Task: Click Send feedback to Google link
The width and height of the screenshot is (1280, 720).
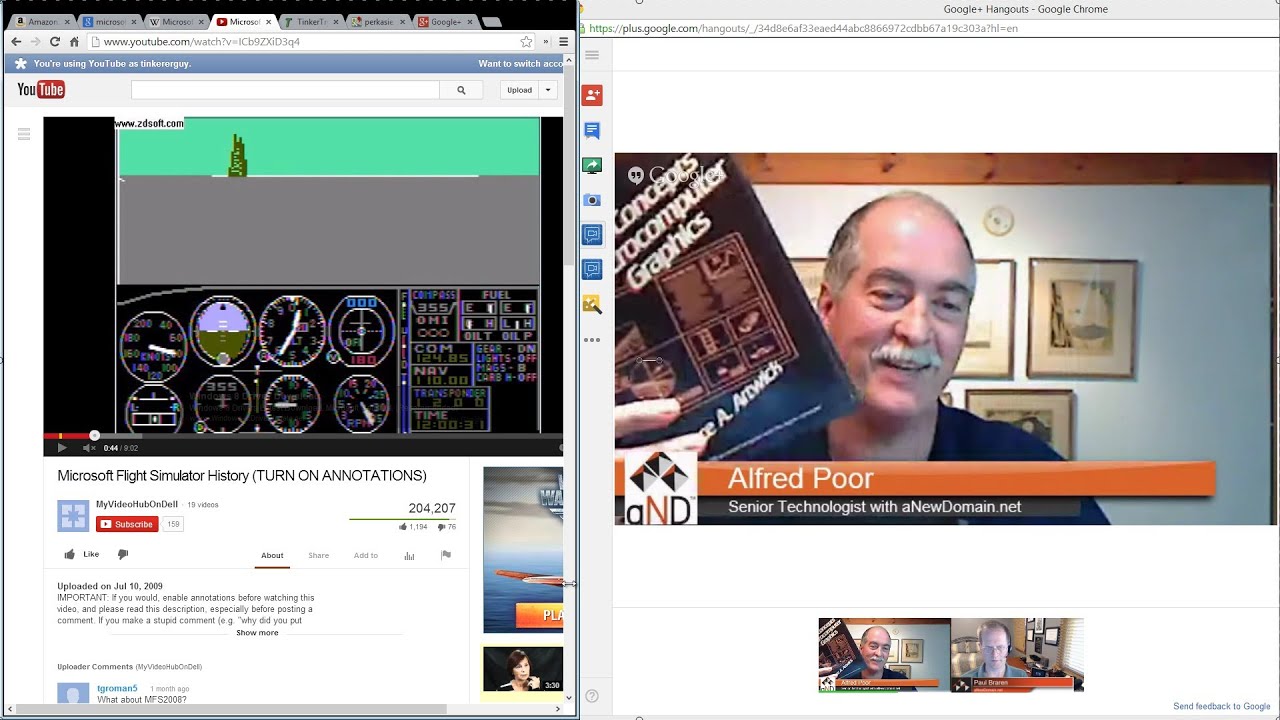Action: 1221,706
